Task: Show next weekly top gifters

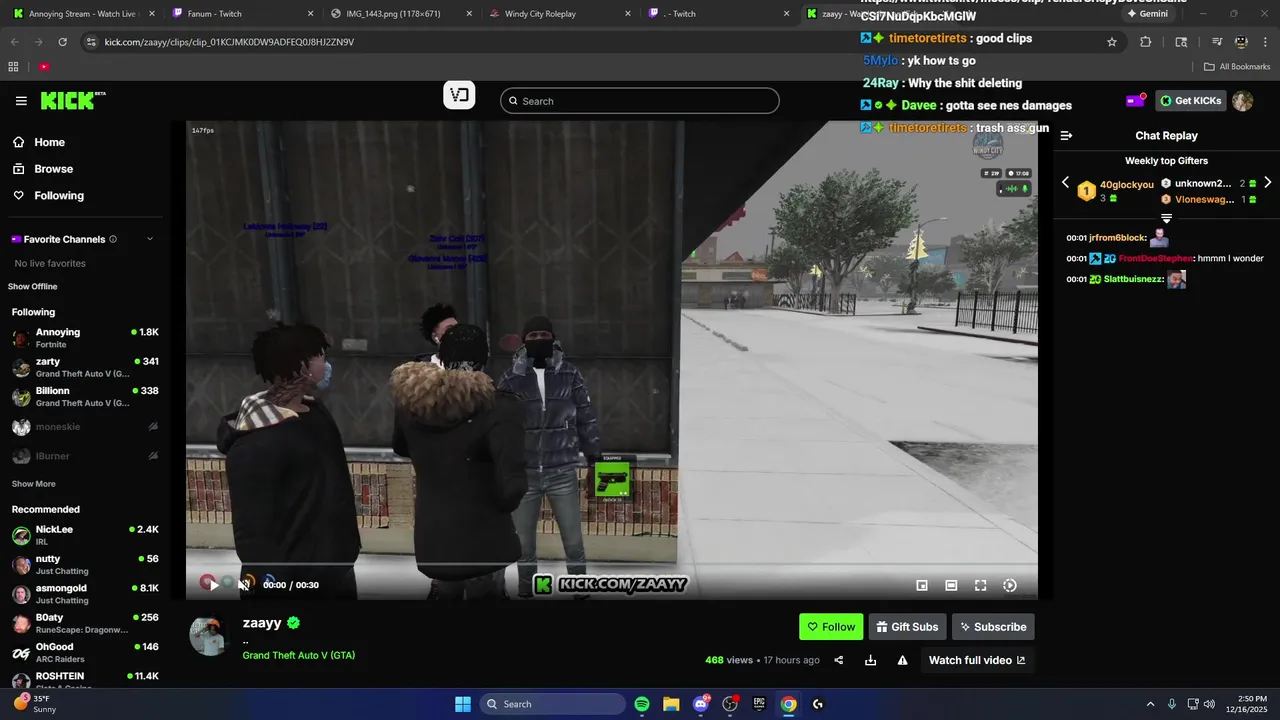Action: [1267, 183]
